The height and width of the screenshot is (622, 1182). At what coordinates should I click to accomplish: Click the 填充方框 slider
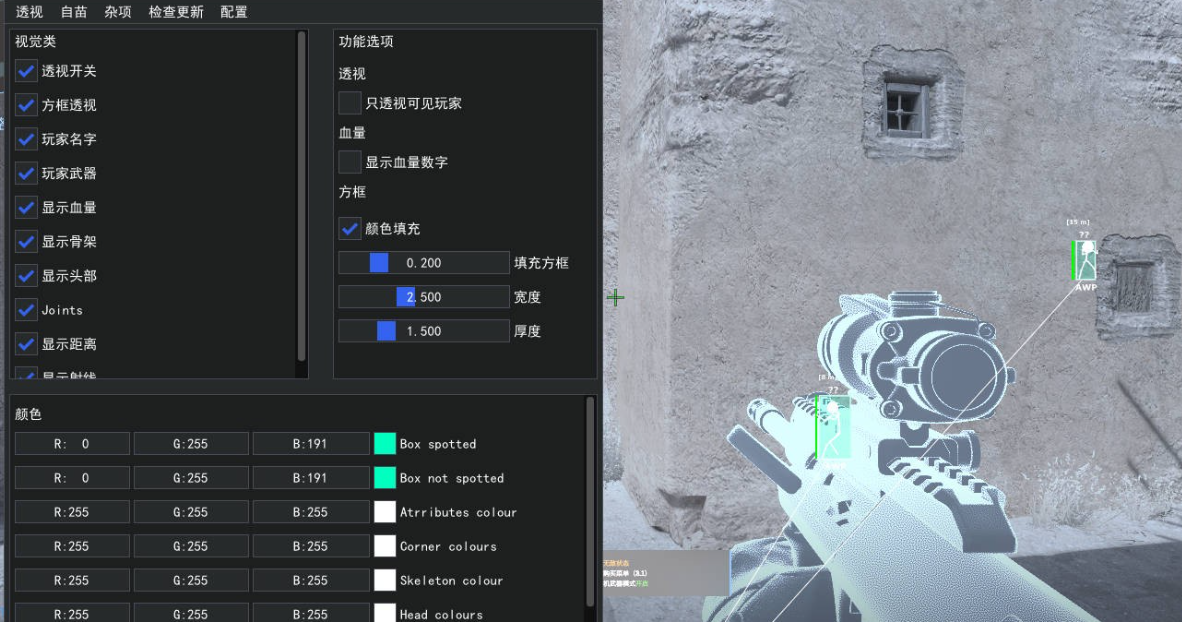tap(424, 263)
